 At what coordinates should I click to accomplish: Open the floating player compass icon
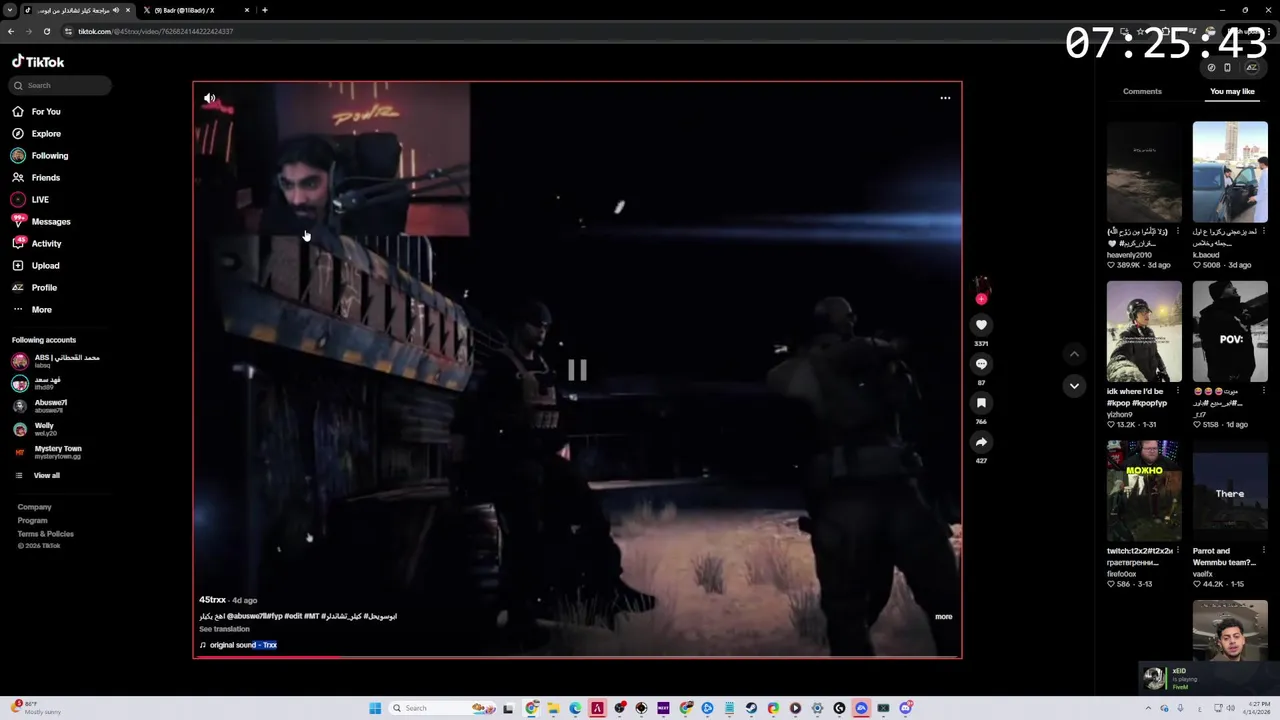pos(1211,67)
